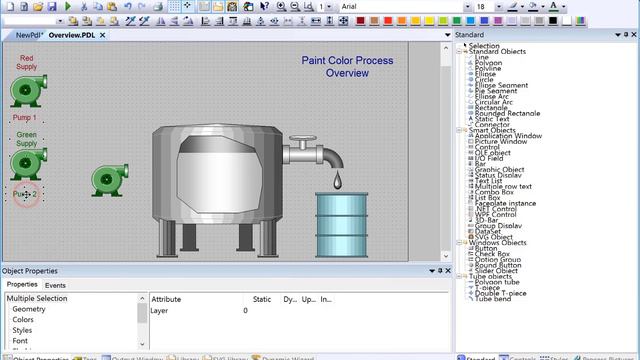
Task: Choose I/O Field smart object
Action: [489, 158]
